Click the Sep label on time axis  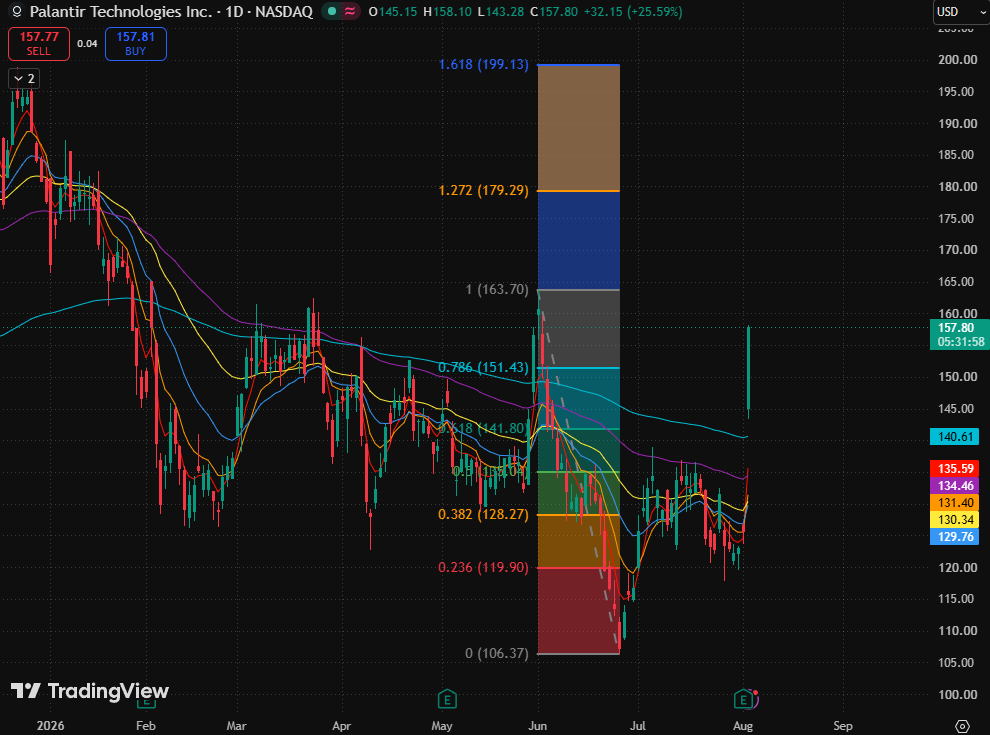843,726
